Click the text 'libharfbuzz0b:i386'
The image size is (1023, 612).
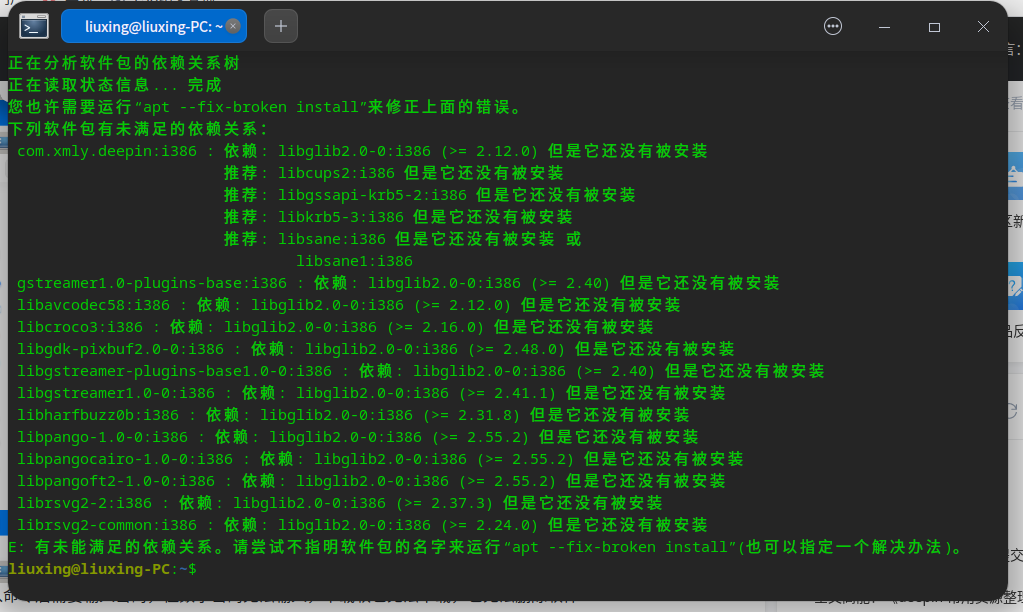pos(98,415)
